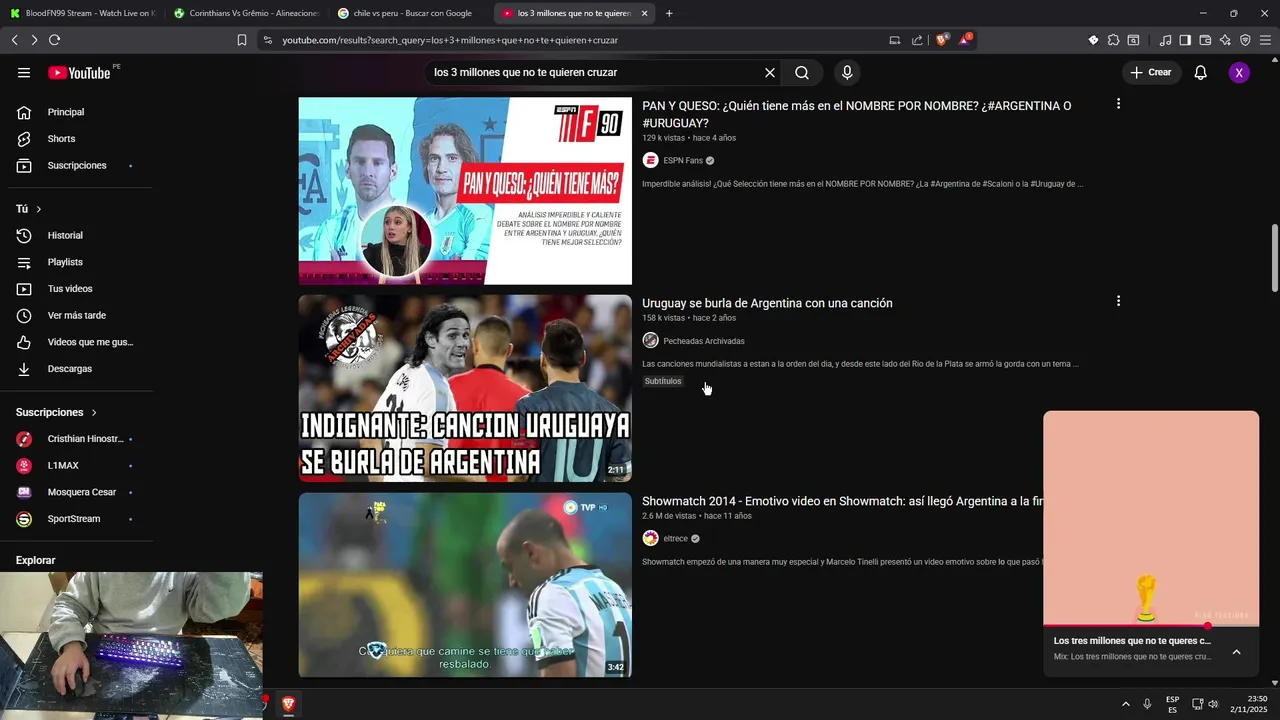Image resolution: width=1280 pixels, height=720 pixels.
Task: Switch to the Corinthians Vs Grêmio tab
Action: pos(246,13)
